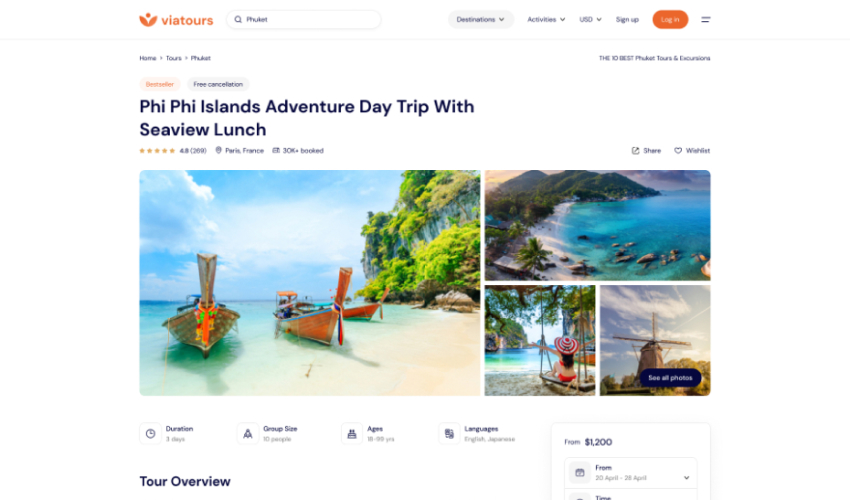The height and width of the screenshot is (500, 850).
Task: Click the Sign up link
Action: point(627,20)
